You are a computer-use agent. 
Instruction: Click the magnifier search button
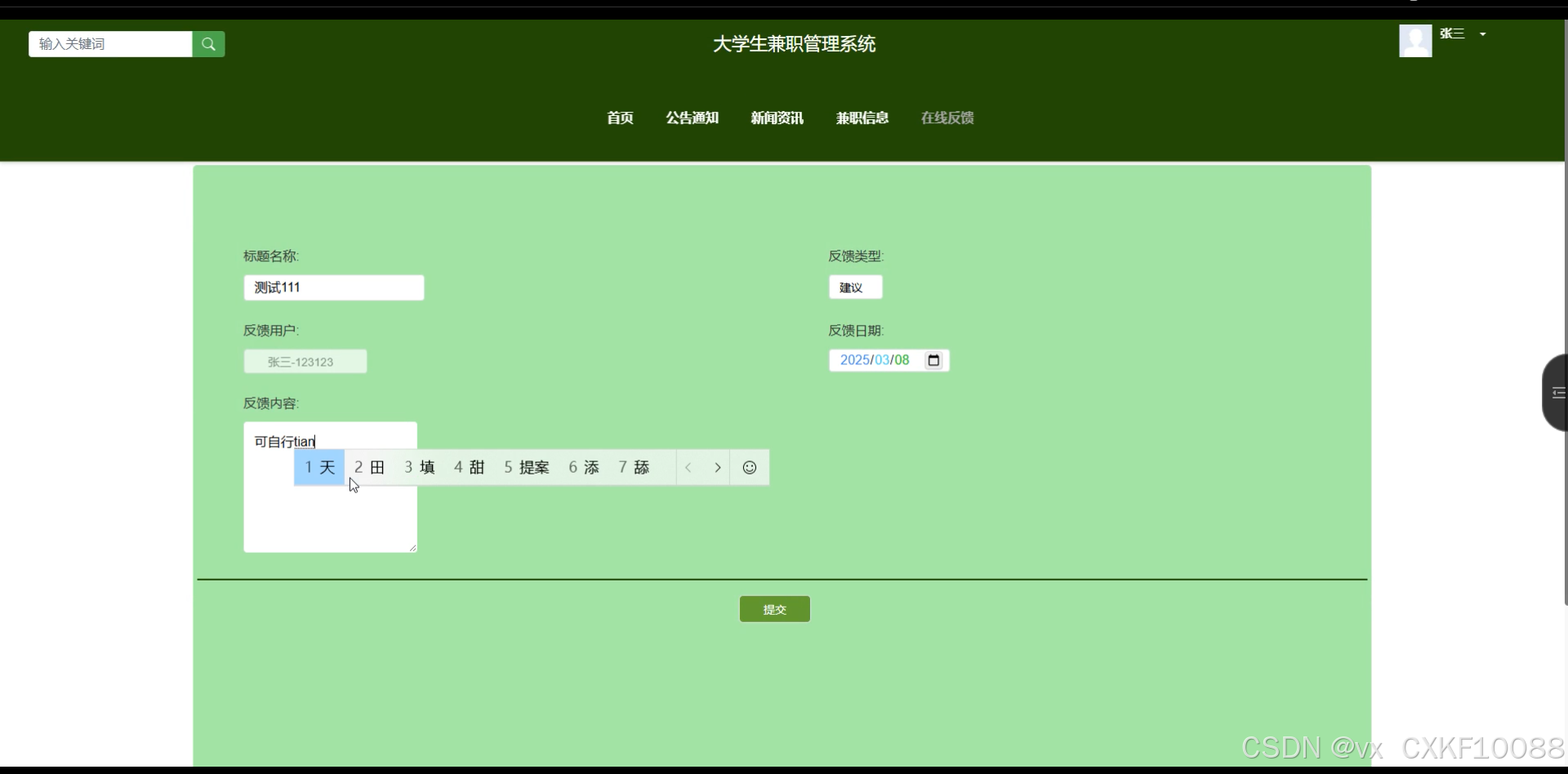pos(208,44)
